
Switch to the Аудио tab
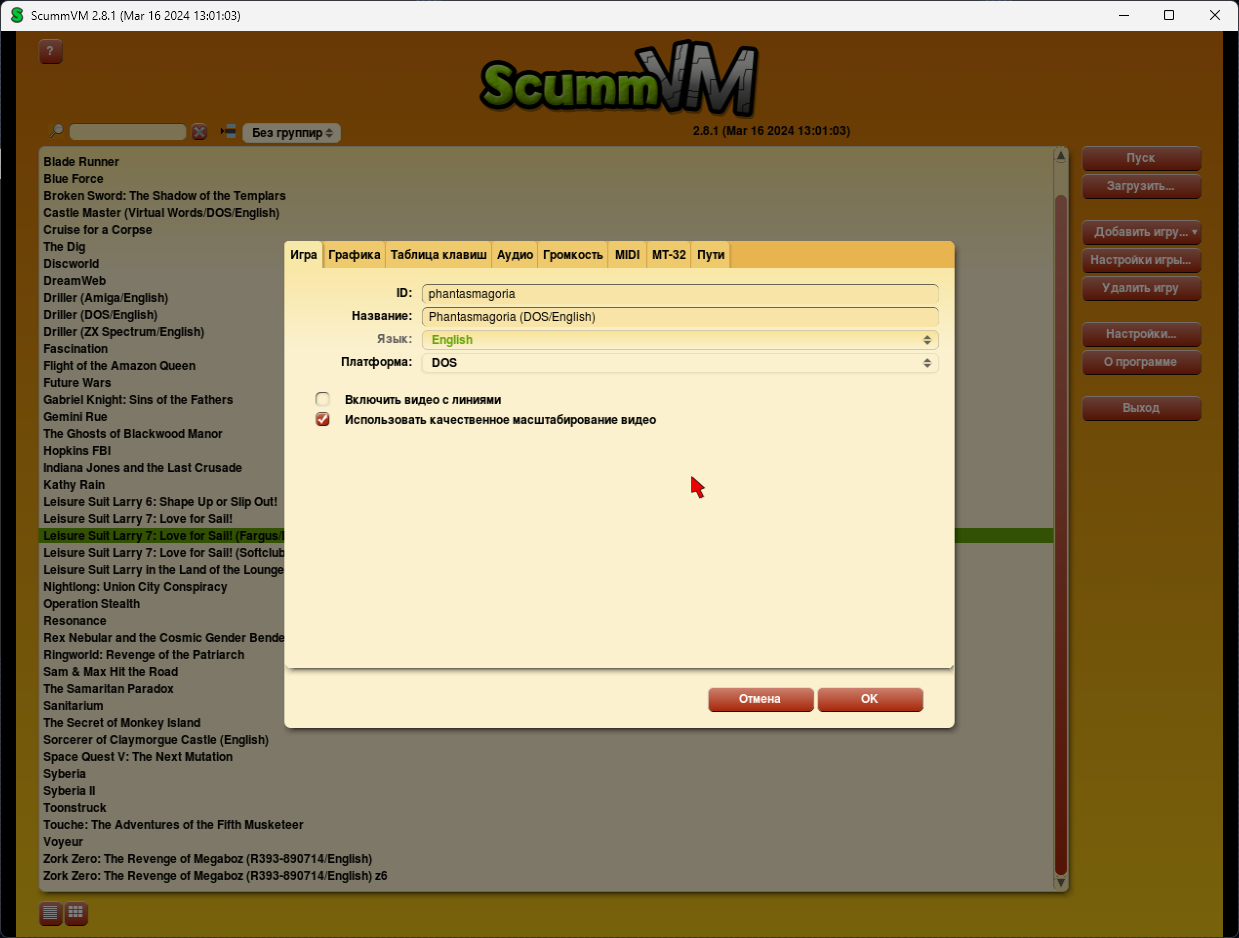(515, 255)
